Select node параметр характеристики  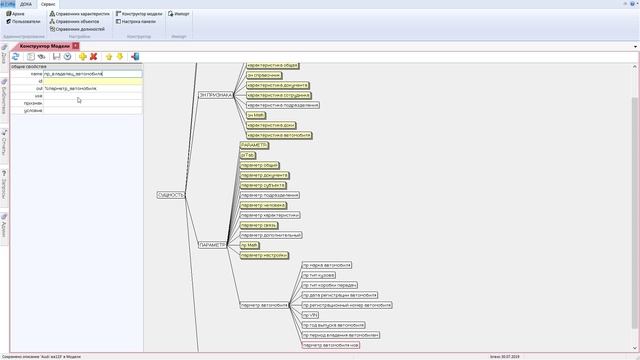[x=270, y=215]
